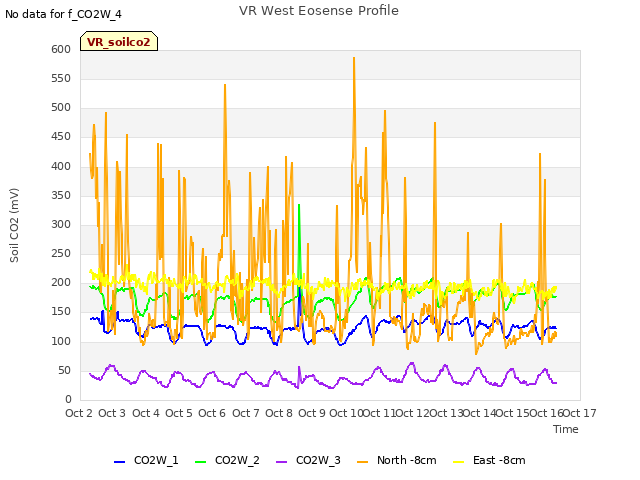This screenshot has height=480, width=640.
Task: Click the North -8cm legend entry
Action: [x=397, y=460]
